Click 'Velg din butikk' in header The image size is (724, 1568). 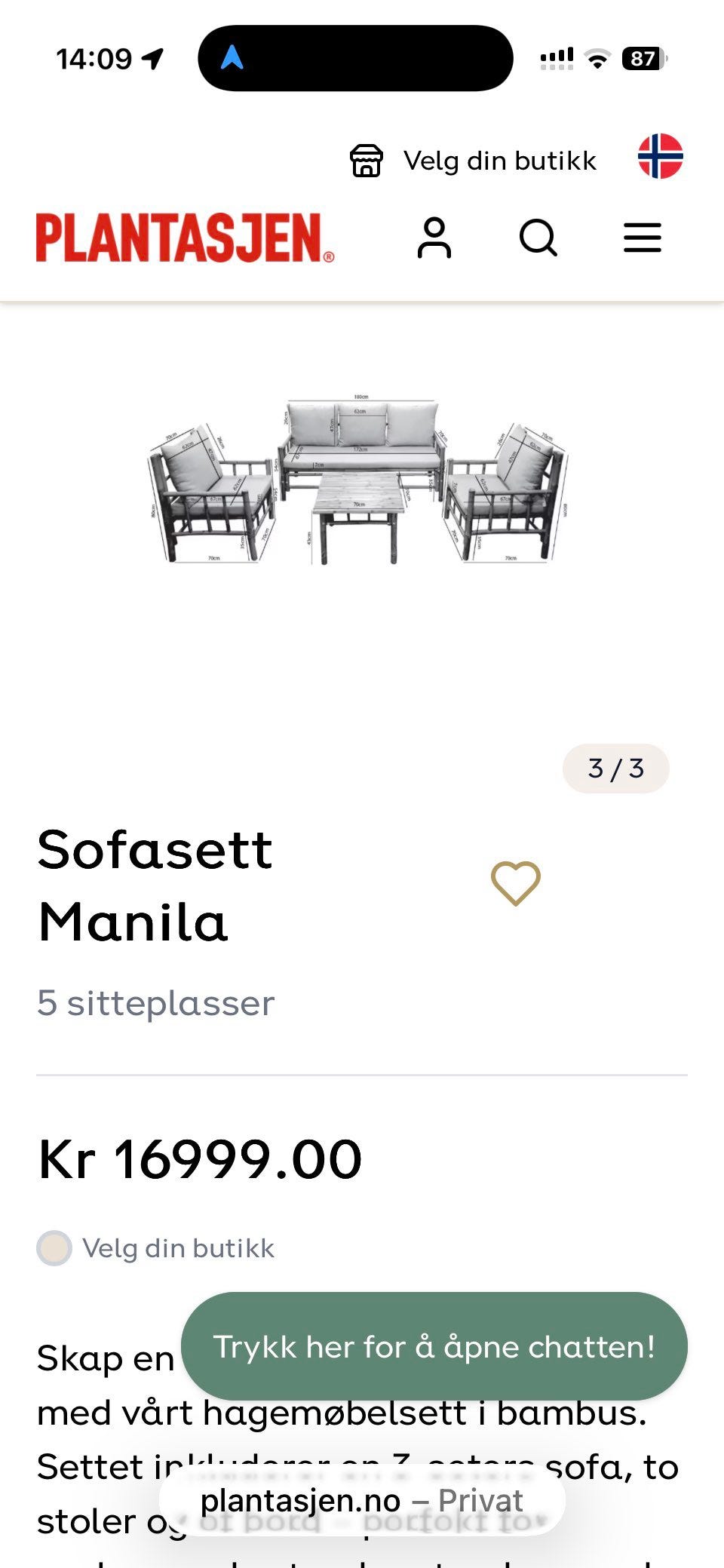(499, 161)
